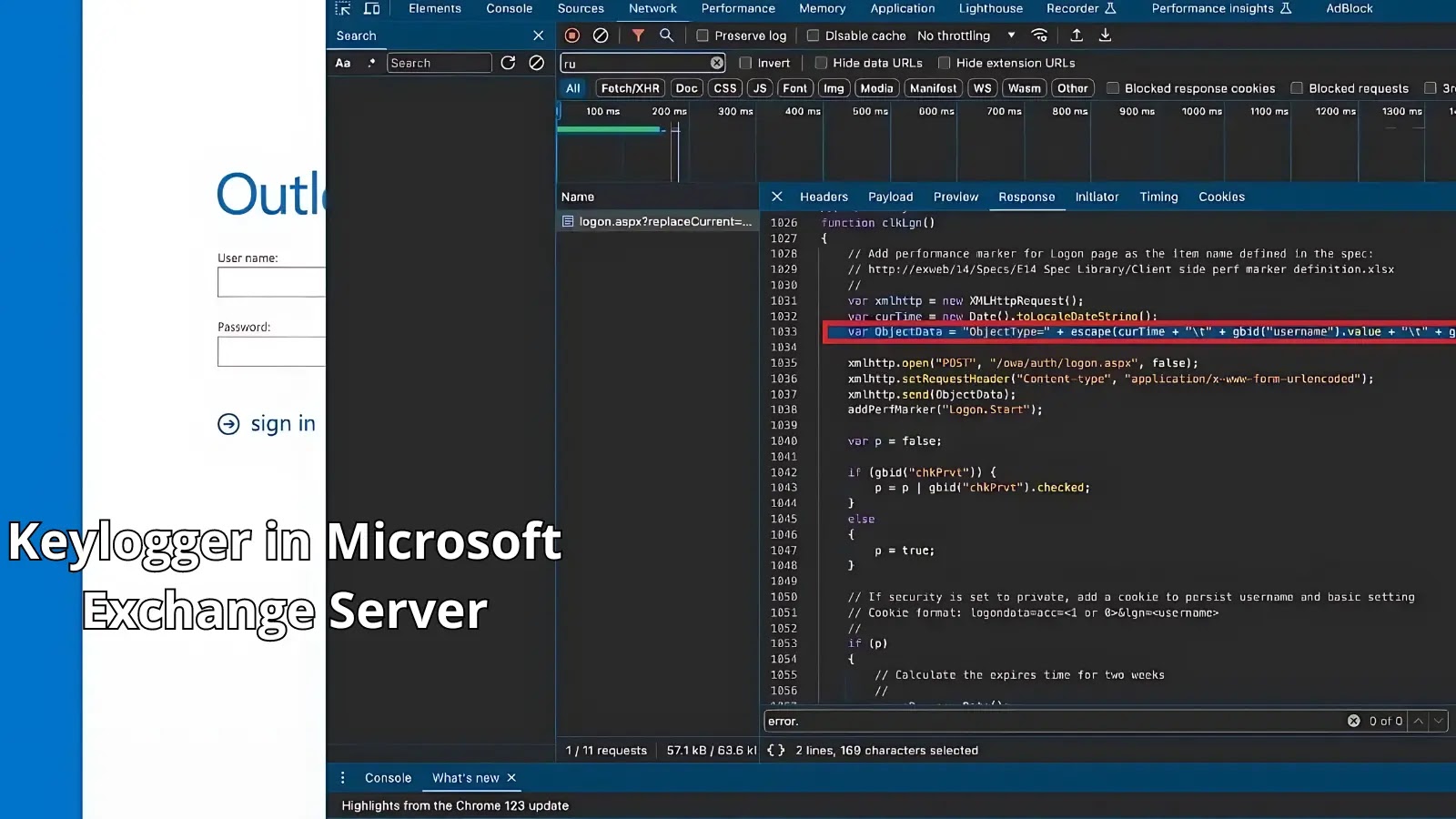Click the Outlook Password field
Image resolution: width=1456 pixels, height=819 pixels.
(x=271, y=351)
